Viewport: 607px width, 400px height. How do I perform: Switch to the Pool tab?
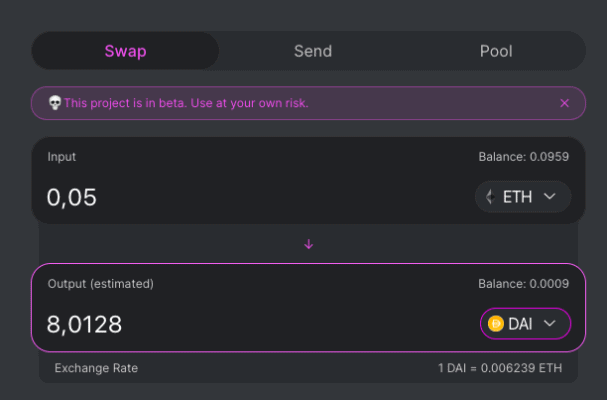point(496,51)
